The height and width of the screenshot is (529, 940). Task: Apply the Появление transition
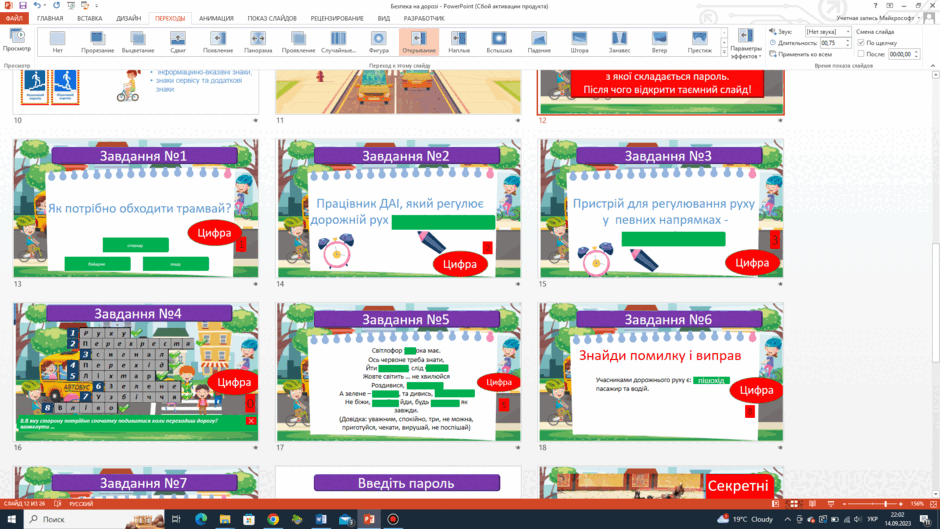click(218, 42)
